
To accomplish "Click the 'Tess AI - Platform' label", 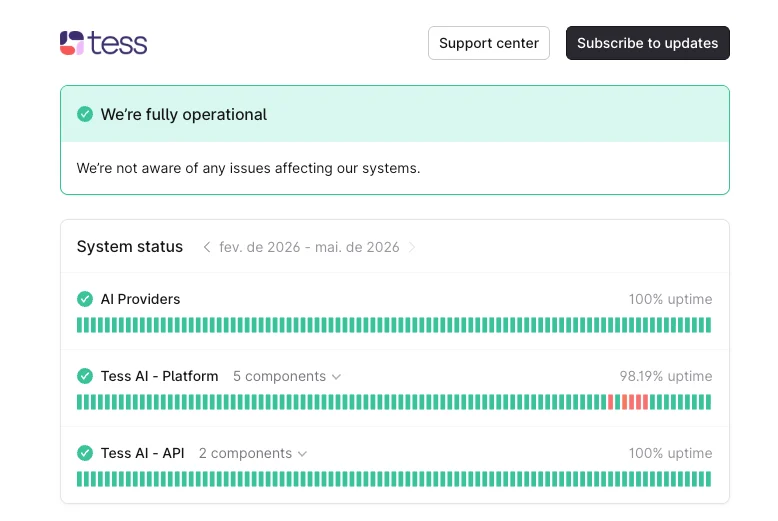I will 159,376.
